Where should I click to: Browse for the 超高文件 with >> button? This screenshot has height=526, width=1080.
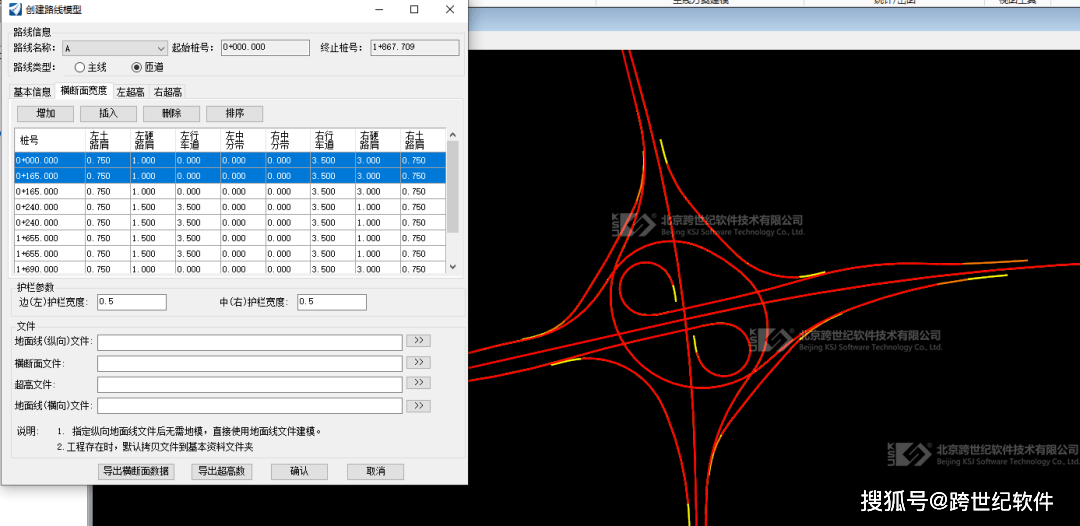[x=418, y=383]
